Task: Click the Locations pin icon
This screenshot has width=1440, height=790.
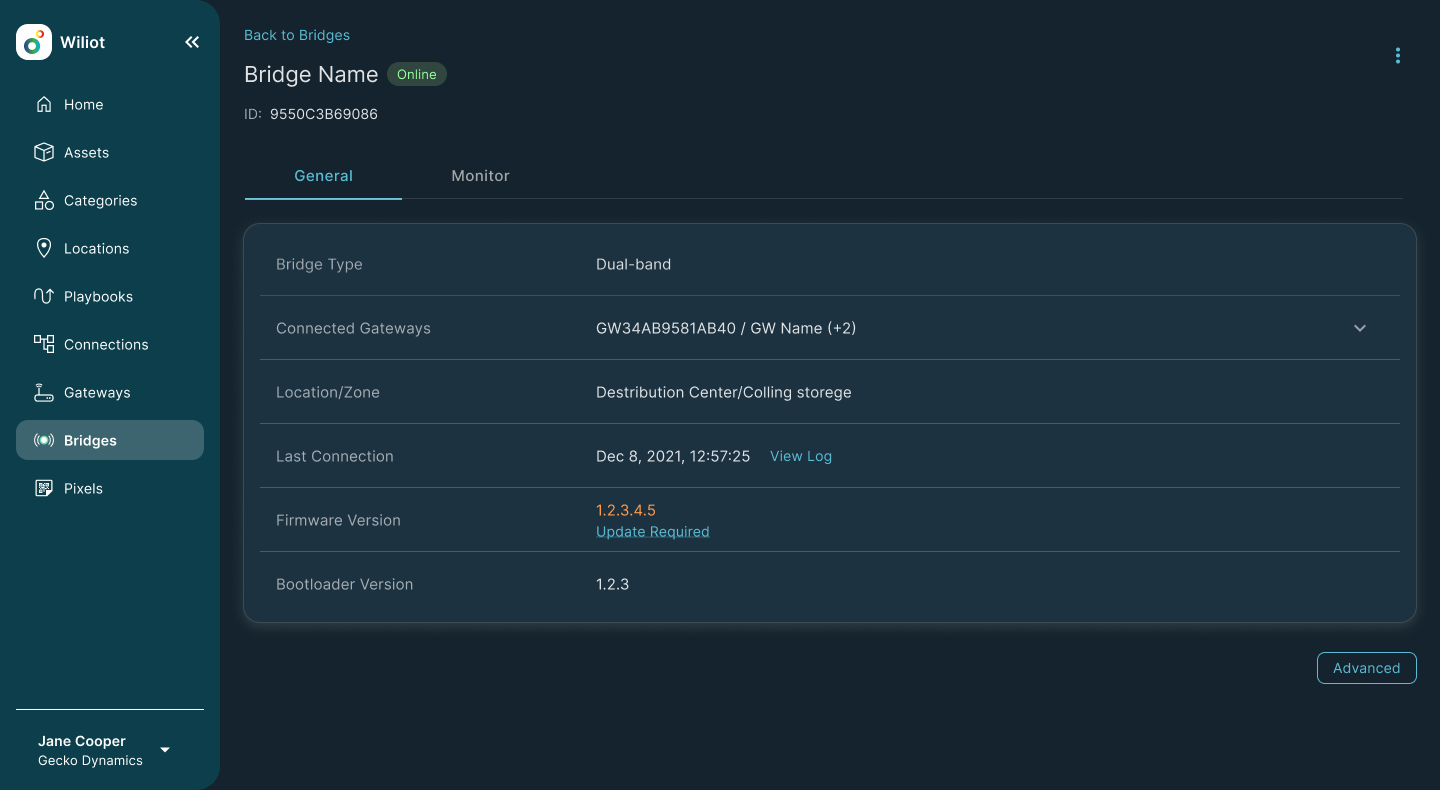Action: (x=44, y=248)
